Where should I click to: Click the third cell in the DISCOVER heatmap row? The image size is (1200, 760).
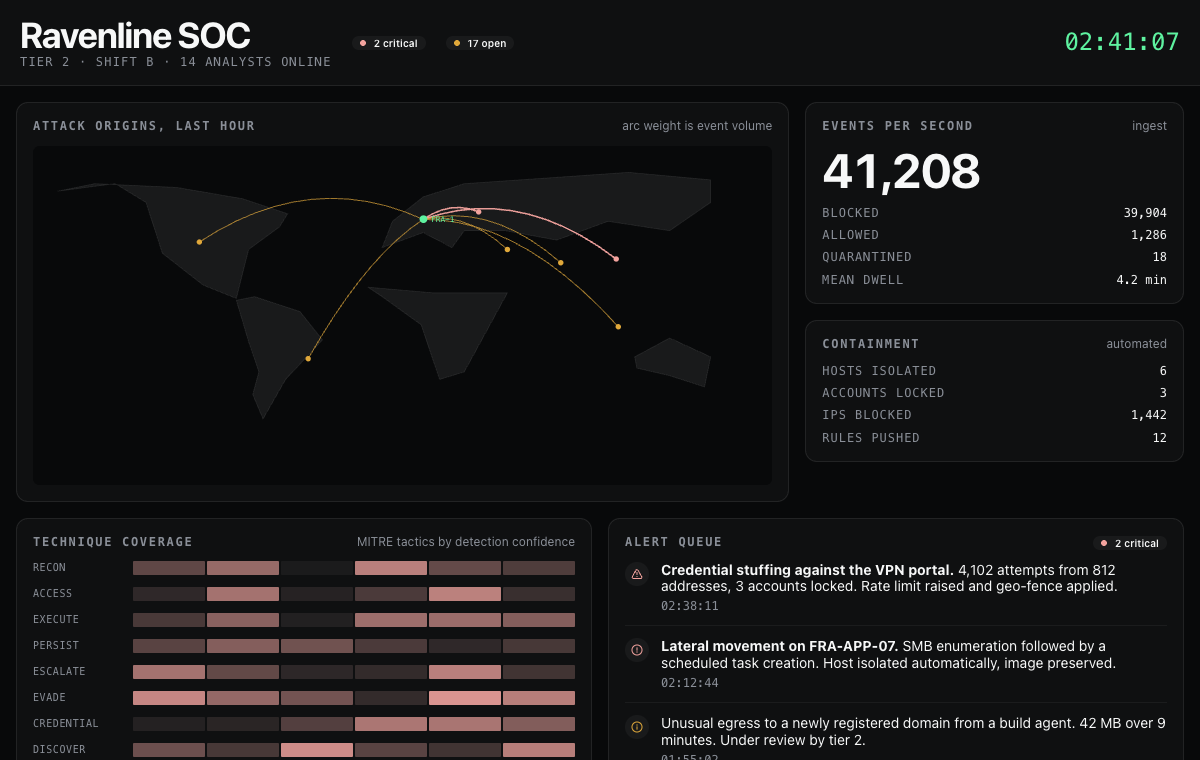(x=317, y=750)
